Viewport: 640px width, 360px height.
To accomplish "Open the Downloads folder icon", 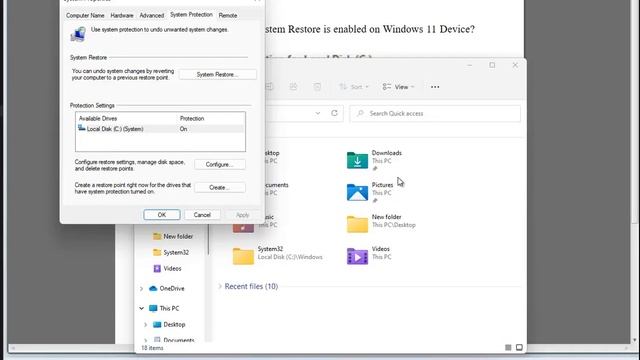I will point(357,160).
